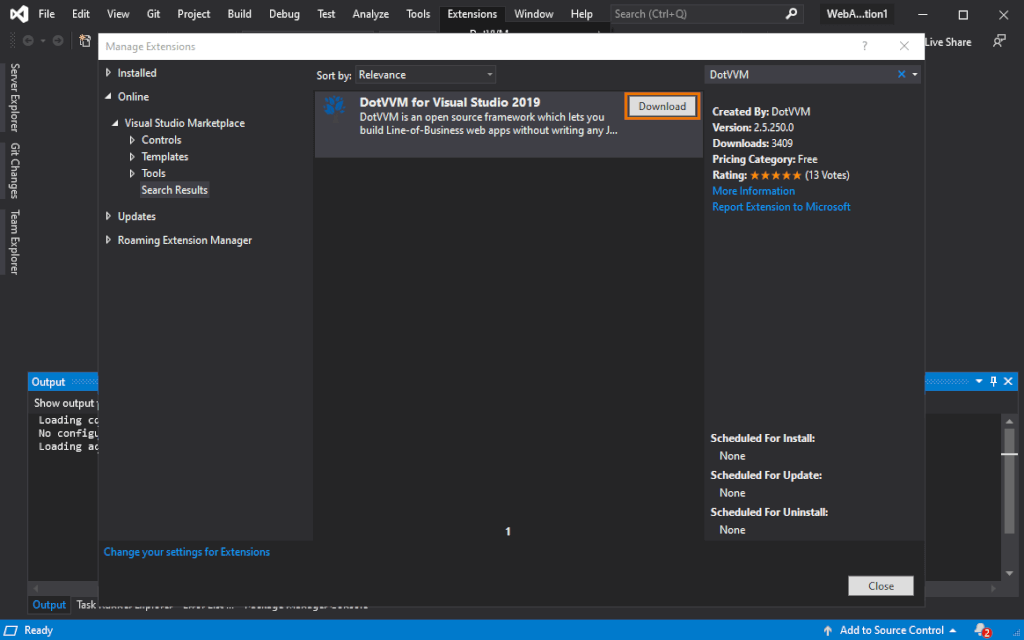This screenshot has height=640, width=1024.
Task: Pin the Output panel with the pushpin icon
Action: [993, 382]
